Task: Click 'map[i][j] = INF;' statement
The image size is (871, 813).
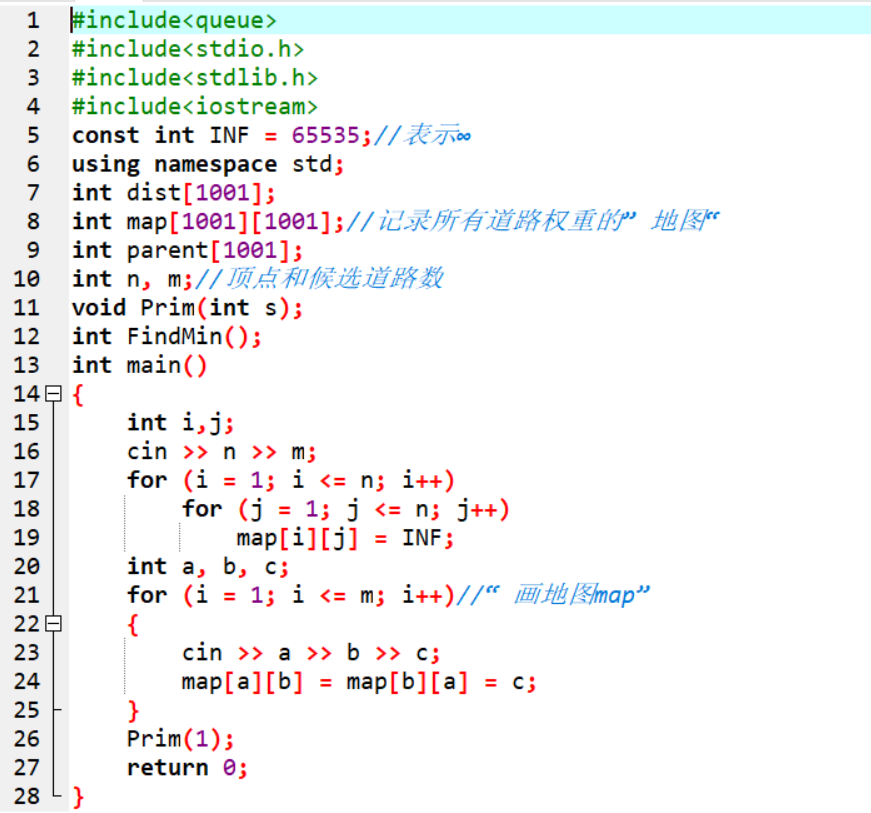Action: pyautogui.click(x=345, y=538)
